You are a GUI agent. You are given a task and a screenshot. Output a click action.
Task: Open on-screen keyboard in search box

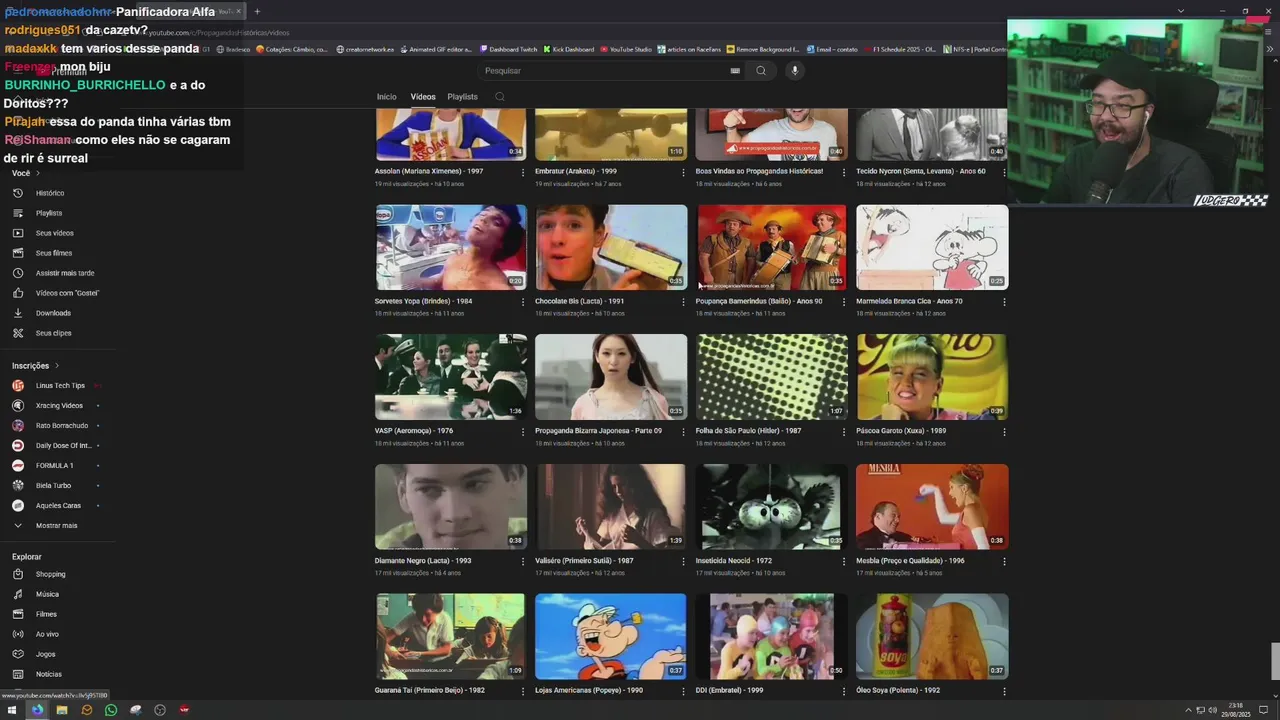point(735,71)
